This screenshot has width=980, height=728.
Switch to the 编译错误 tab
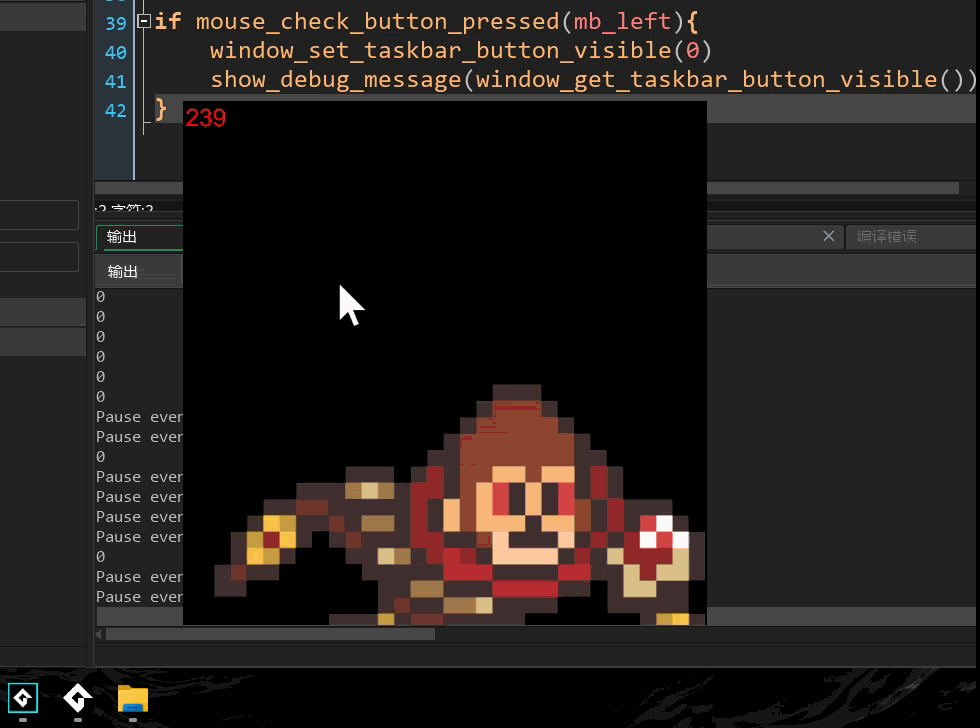pos(886,236)
